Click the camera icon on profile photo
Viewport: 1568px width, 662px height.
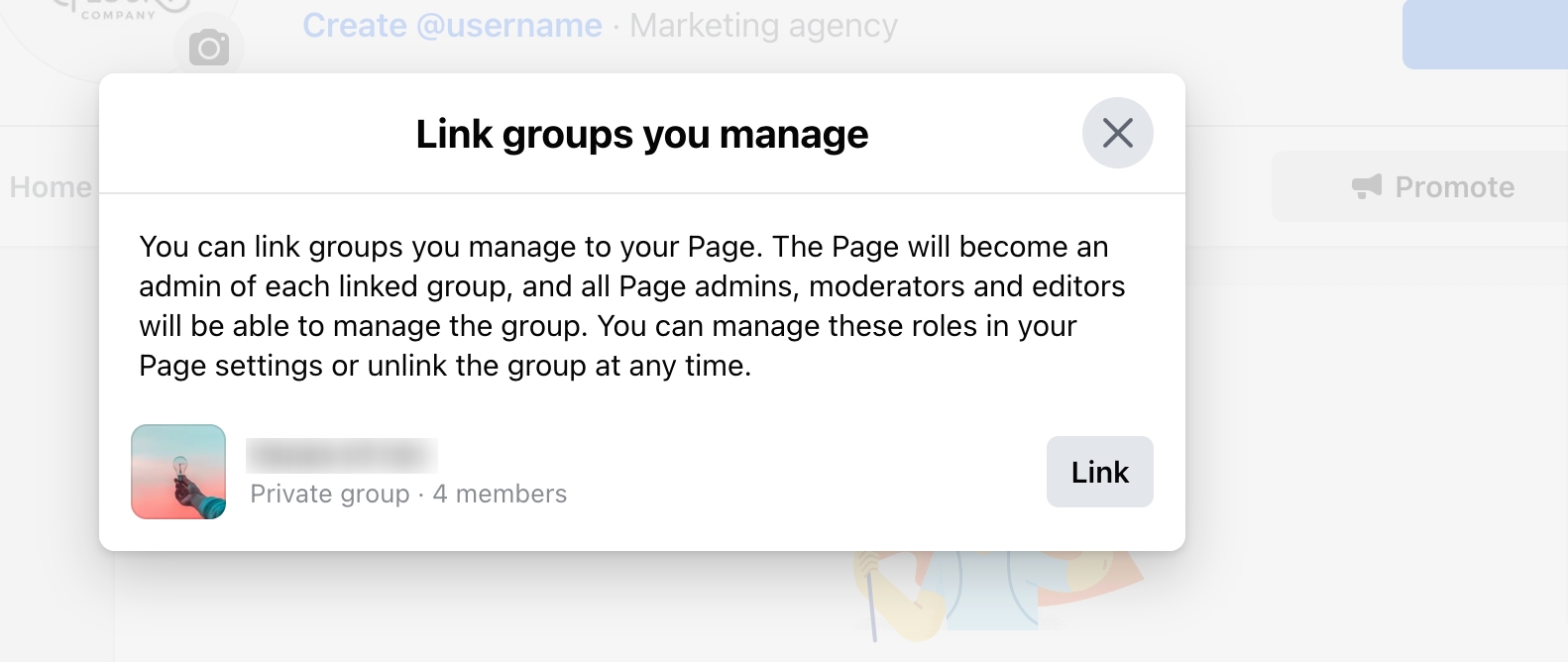208,47
